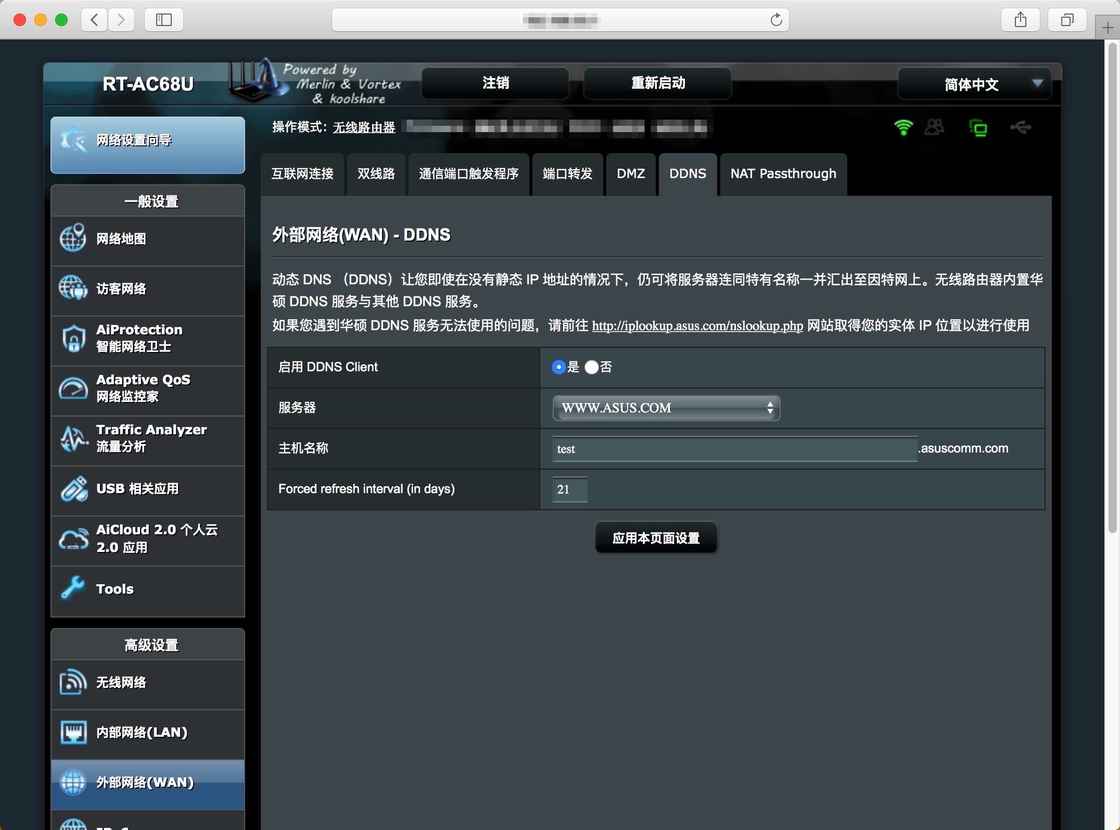1120x830 pixels.
Task: Select 否 to disable DDNS Client
Action: [x=592, y=367]
